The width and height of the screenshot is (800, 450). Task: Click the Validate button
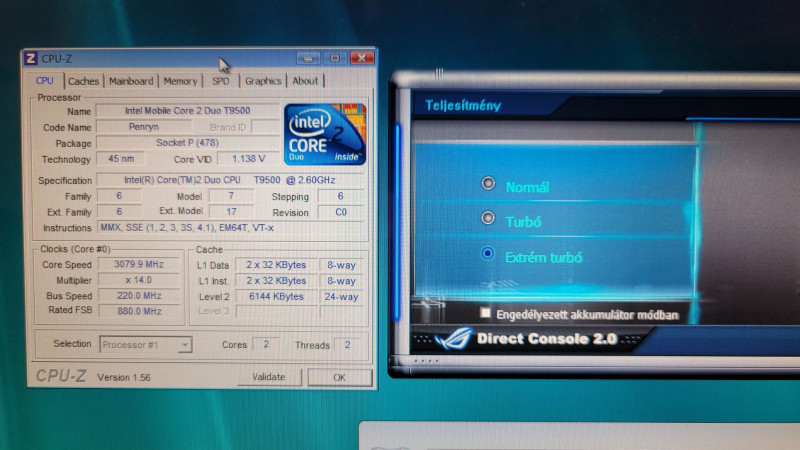click(x=269, y=377)
